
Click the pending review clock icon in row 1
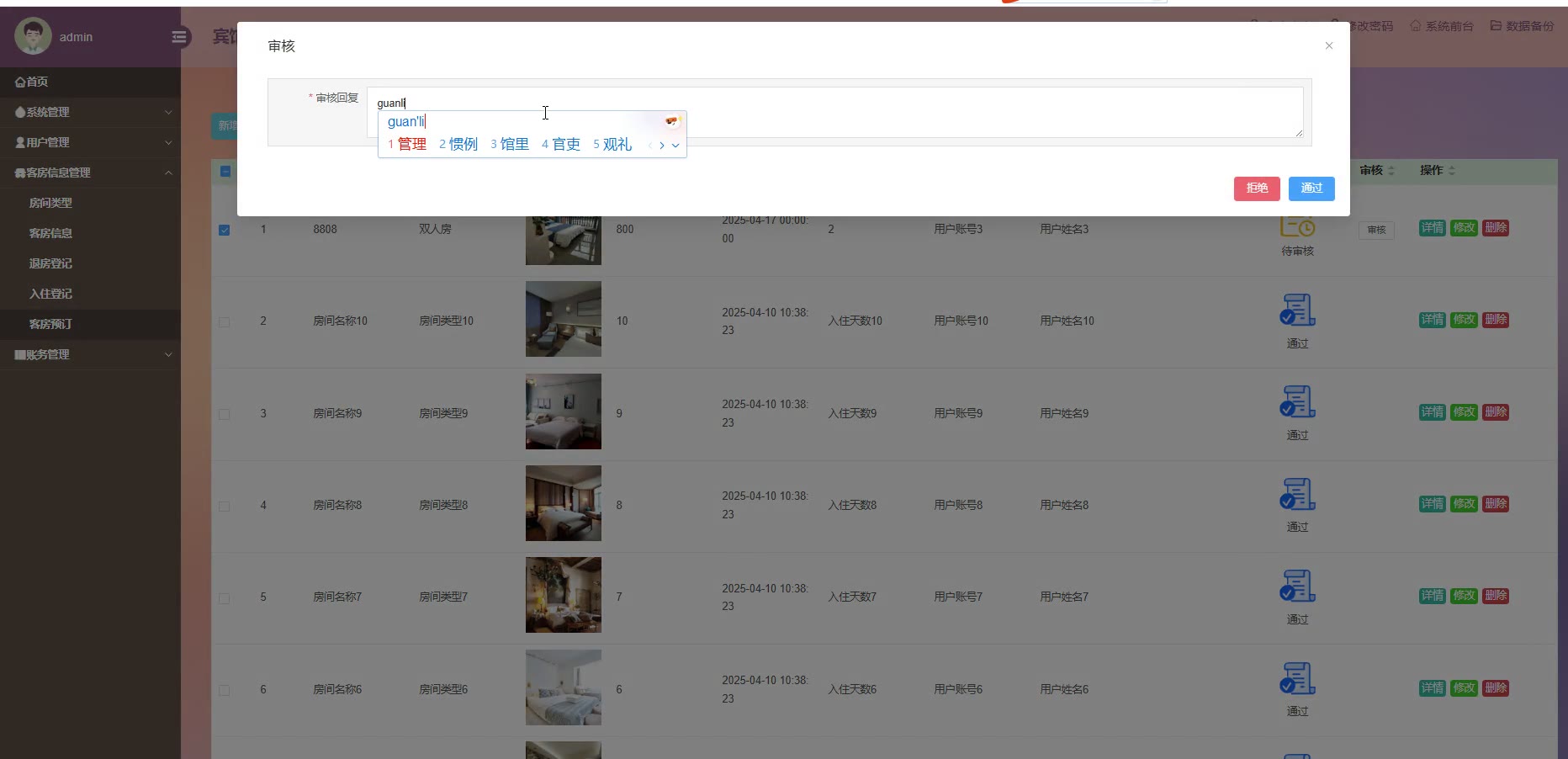point(1297,227)
